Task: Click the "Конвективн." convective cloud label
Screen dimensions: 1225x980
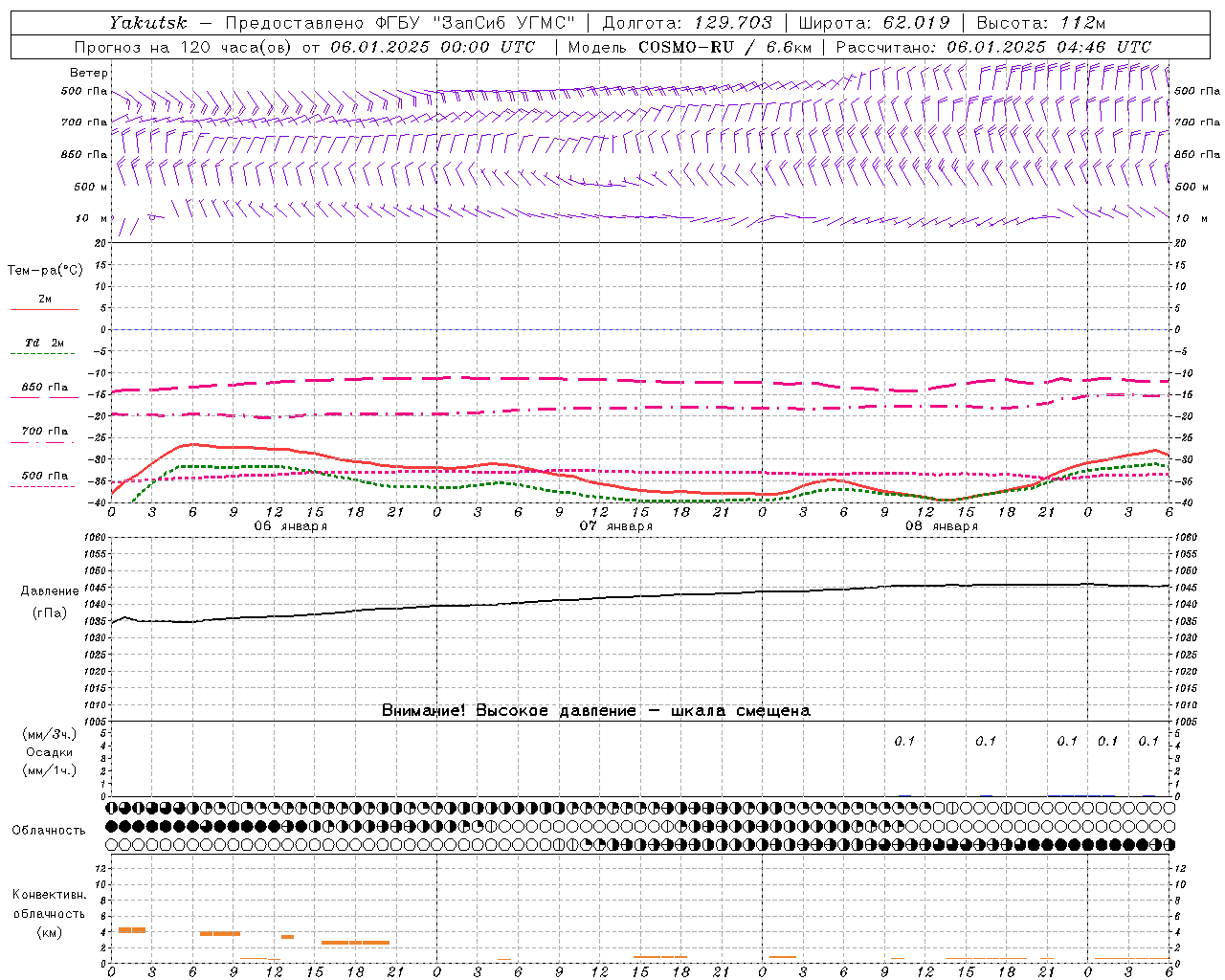Action: pyautogui.click(x=50, y=895)
